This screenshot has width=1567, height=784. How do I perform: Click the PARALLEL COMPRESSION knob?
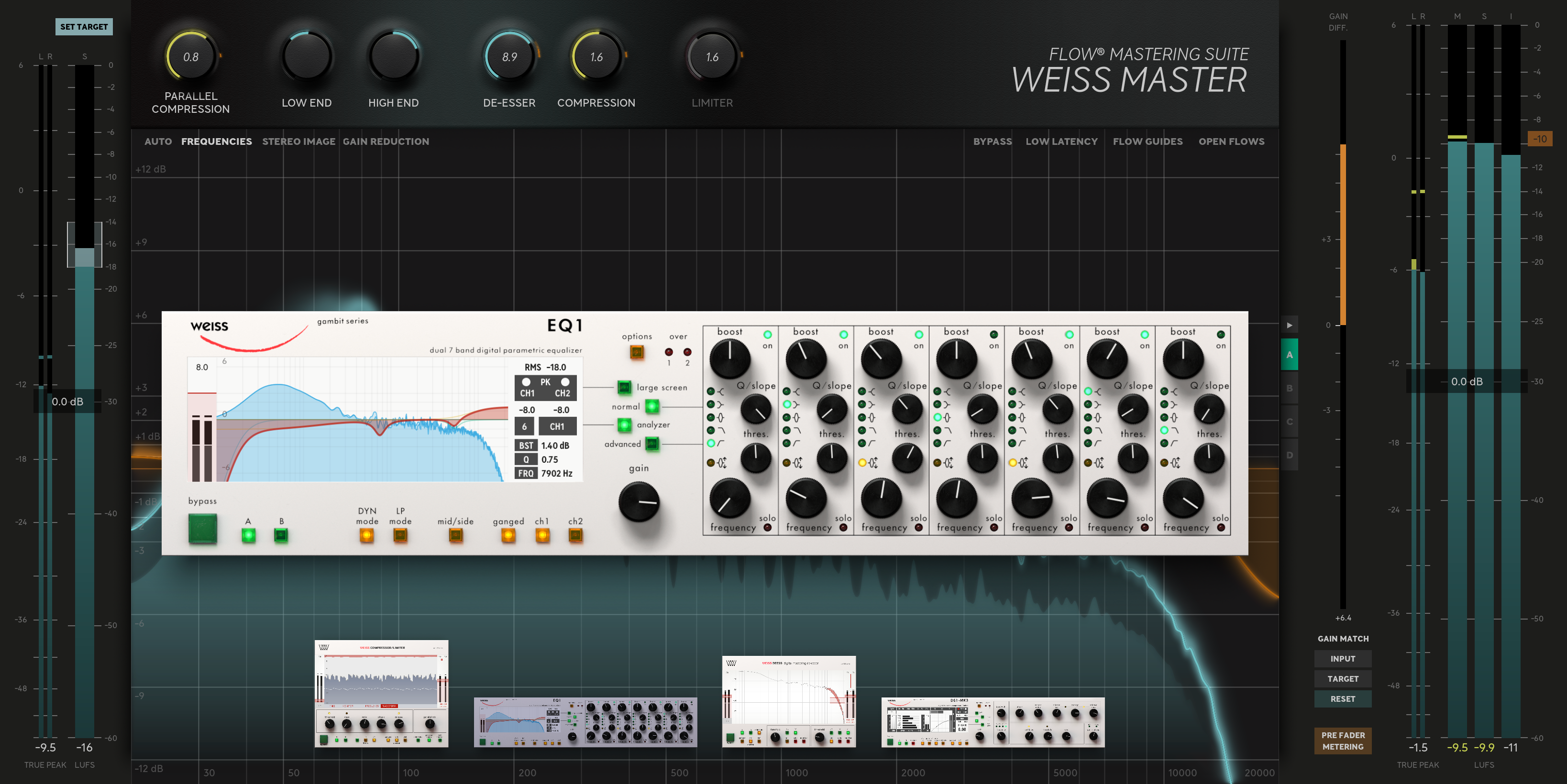[x=190, y=56]
